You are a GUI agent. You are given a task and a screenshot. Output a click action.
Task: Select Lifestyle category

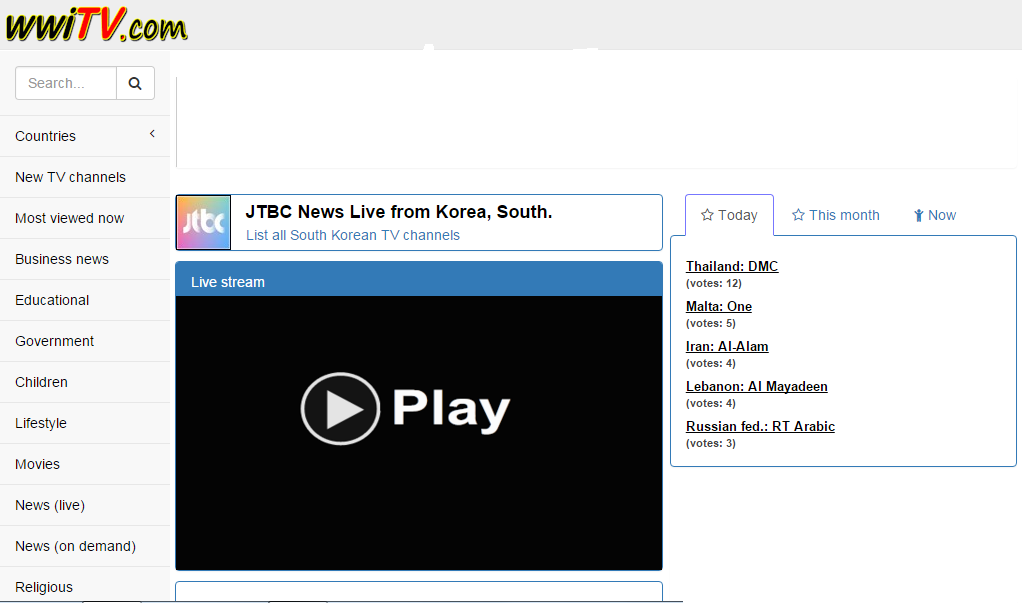pyautogui.click(x=85, y=424)
